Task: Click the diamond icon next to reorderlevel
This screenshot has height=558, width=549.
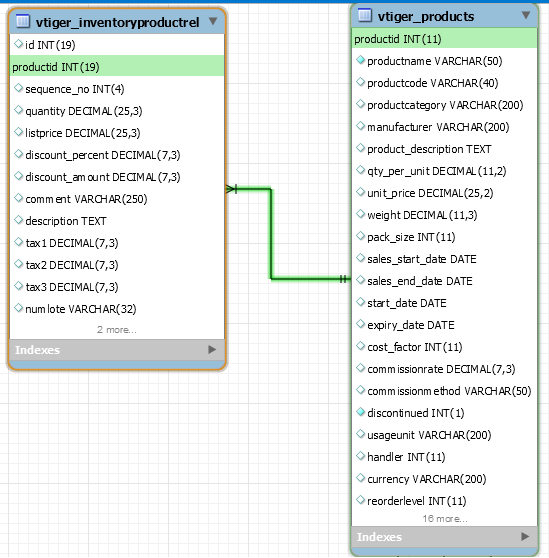Action: (x=360, y=500)
